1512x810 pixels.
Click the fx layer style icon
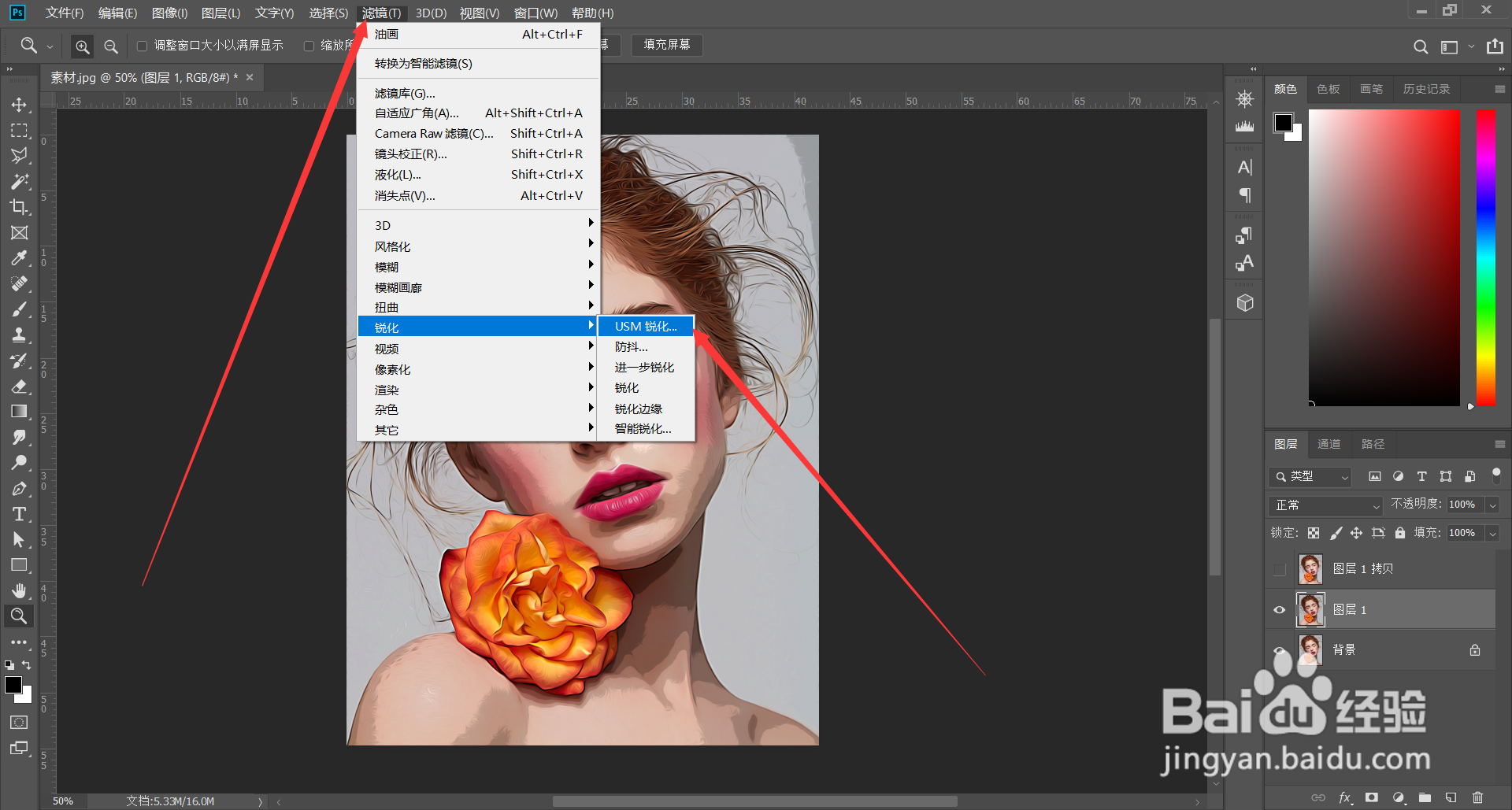(1345, 797)
